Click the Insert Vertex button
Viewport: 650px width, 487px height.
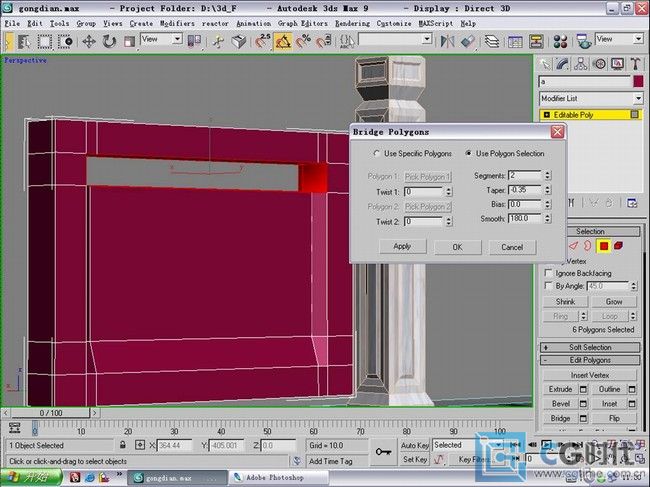point(589,375)
